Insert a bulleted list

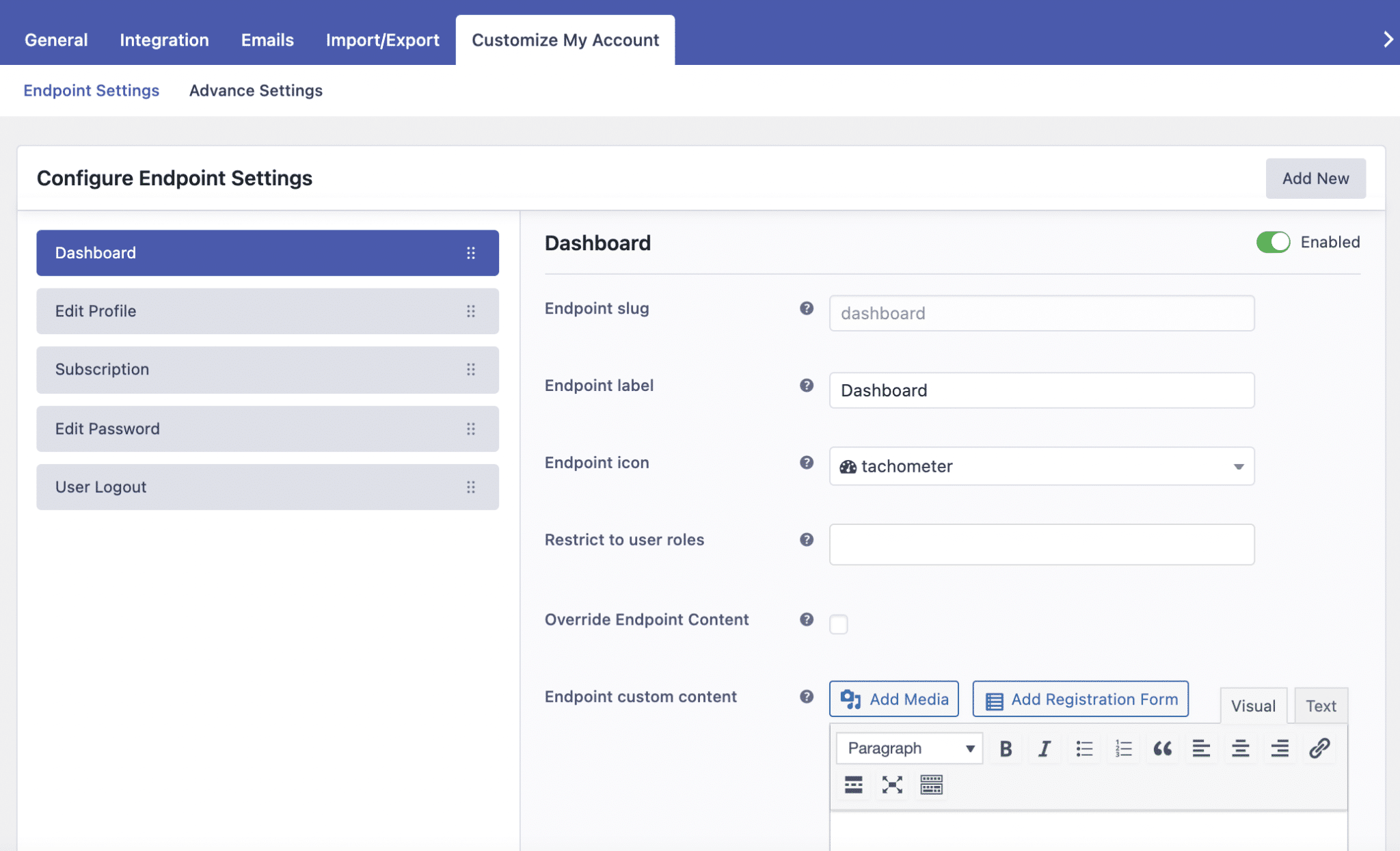tap(1083, 748)
